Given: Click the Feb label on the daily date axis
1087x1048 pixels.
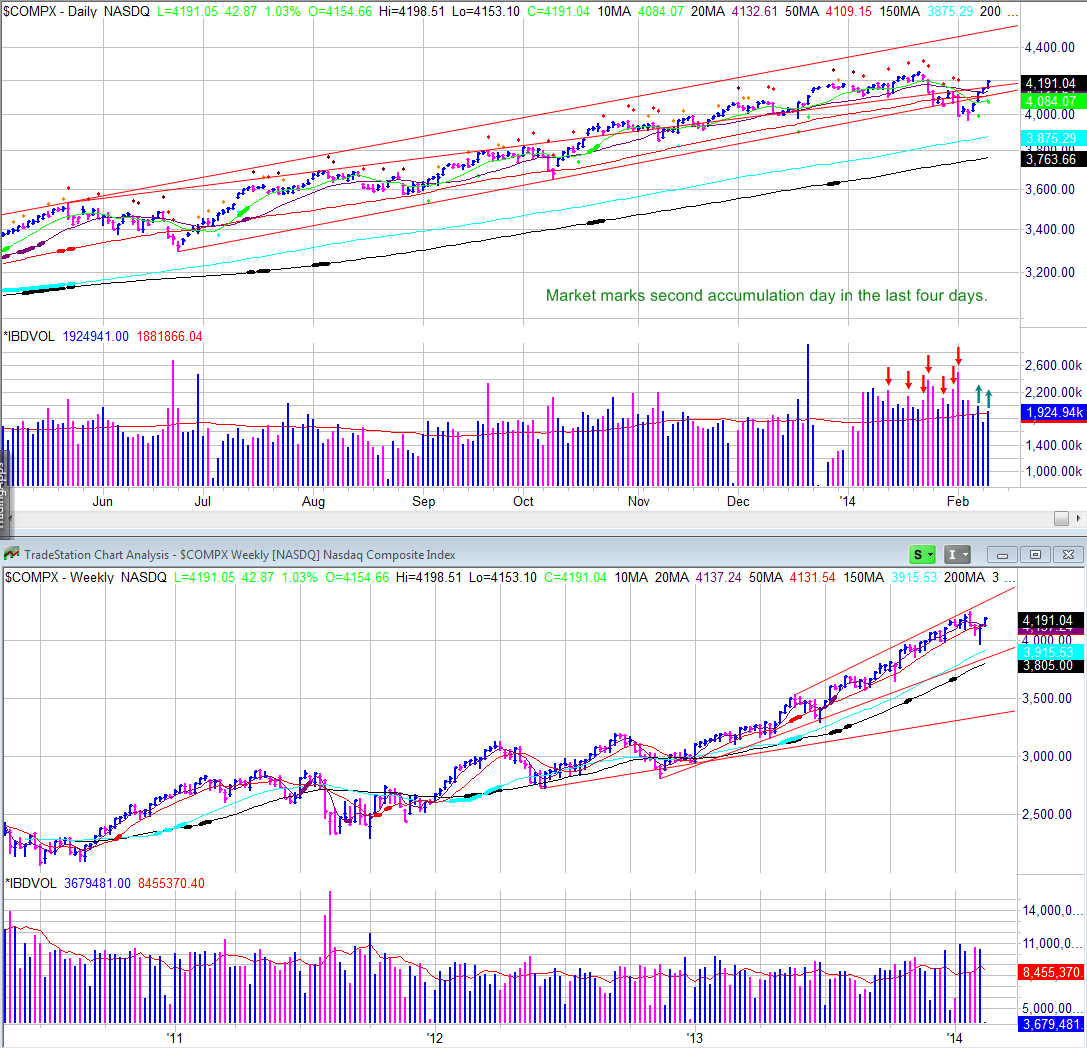Looking at the screenshot, I should pos(958,501).
